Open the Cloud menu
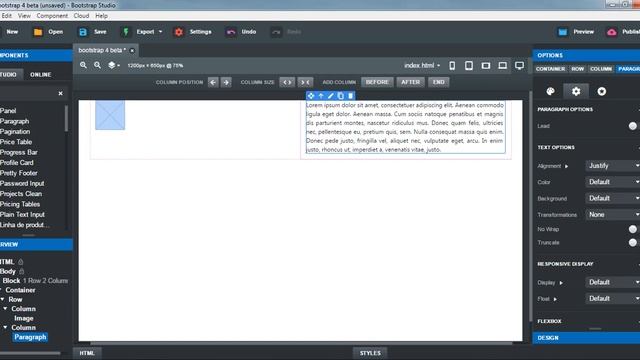 click(81, 16)
